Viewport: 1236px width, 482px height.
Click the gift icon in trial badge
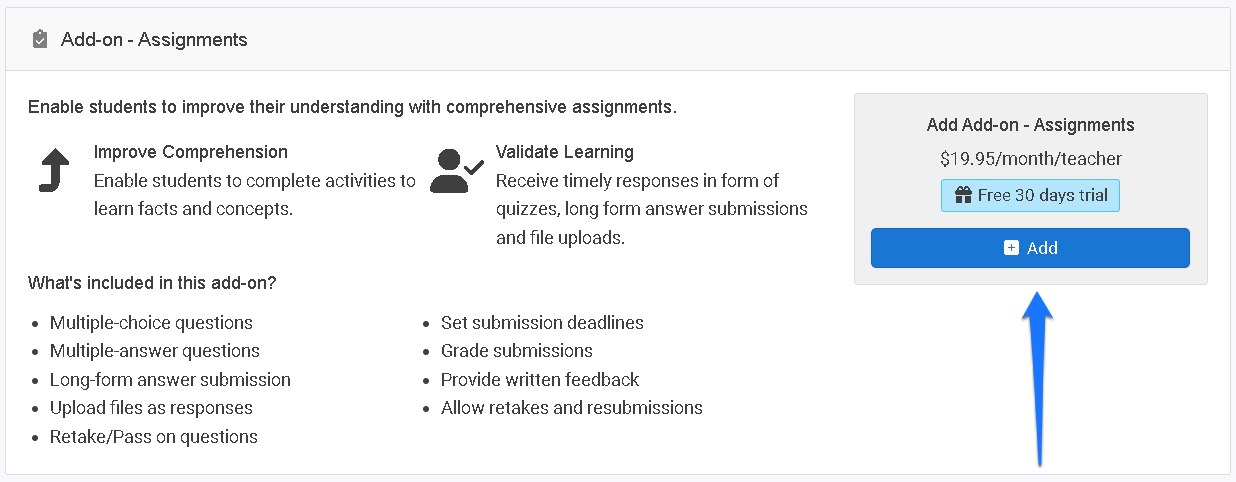coord(963,195)
